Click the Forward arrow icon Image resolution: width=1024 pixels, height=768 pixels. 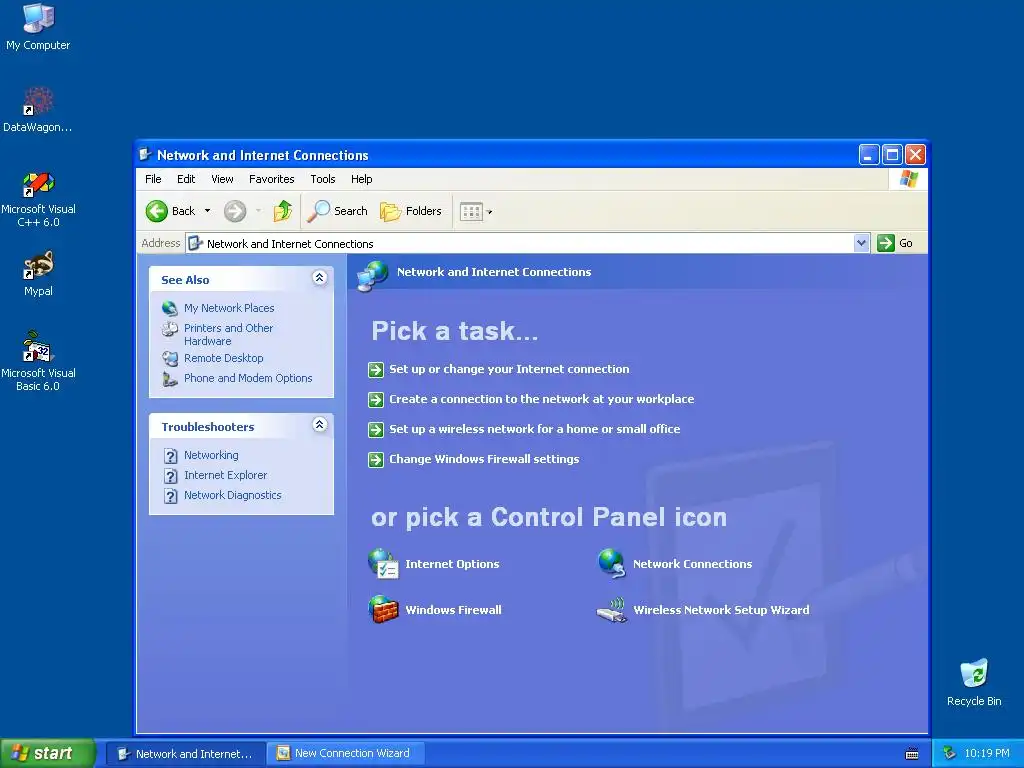(x=235, y=211)
